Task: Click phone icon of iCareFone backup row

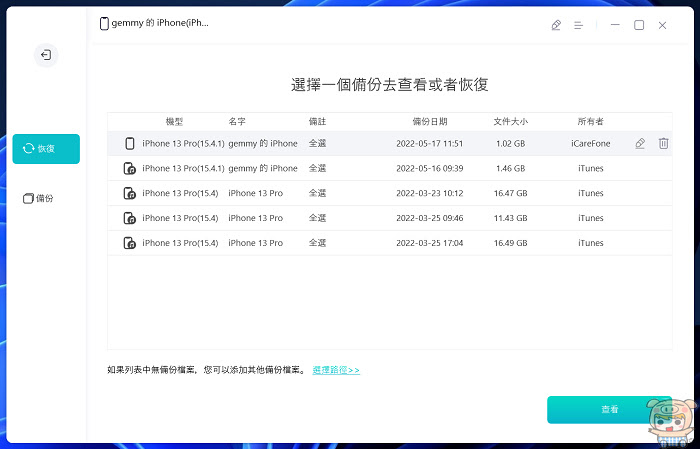Action: 130,143
